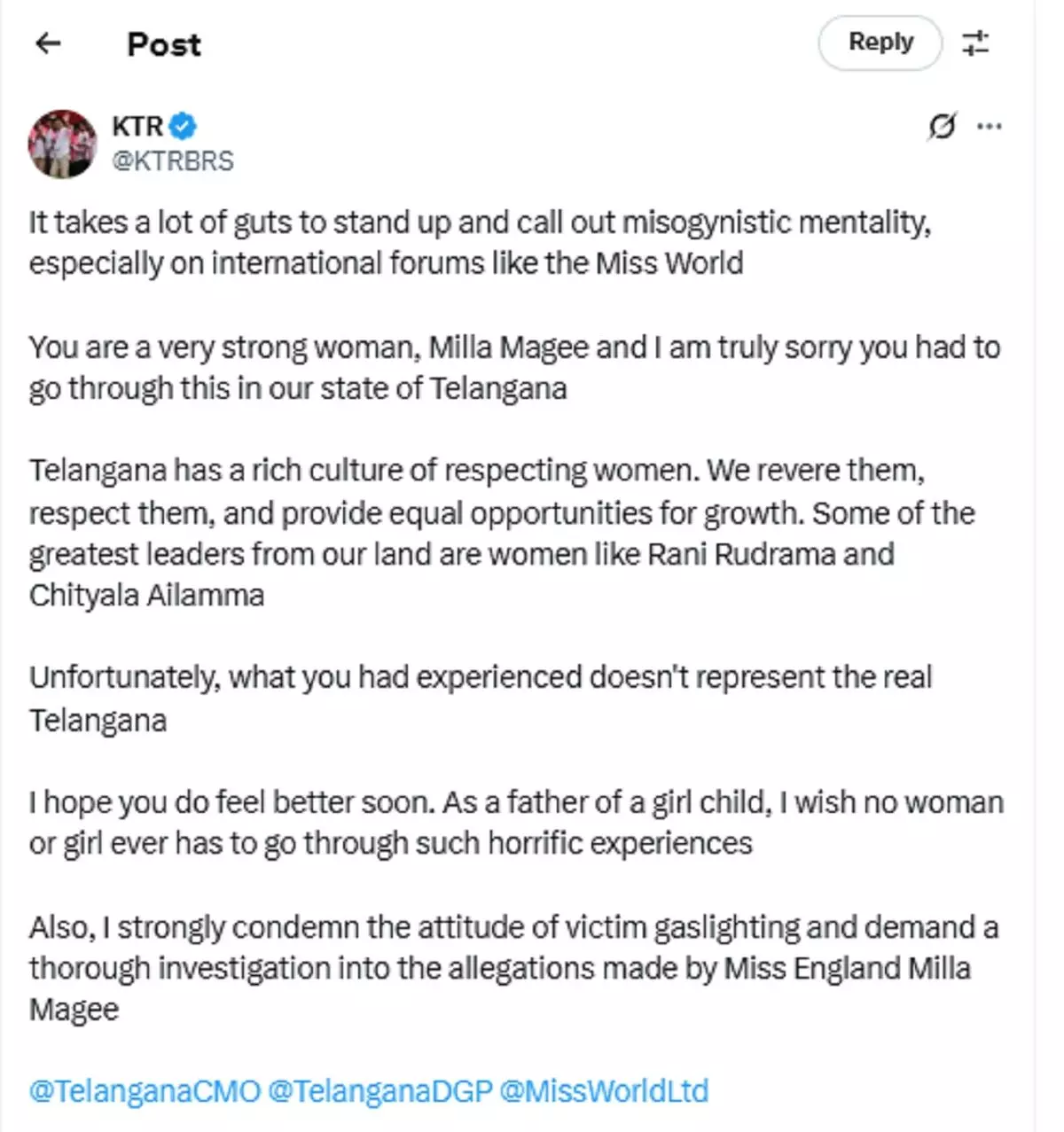The image size is (1064, 1132).
Task: Open the three-dot More options menu
Action: tap(989, 127)
